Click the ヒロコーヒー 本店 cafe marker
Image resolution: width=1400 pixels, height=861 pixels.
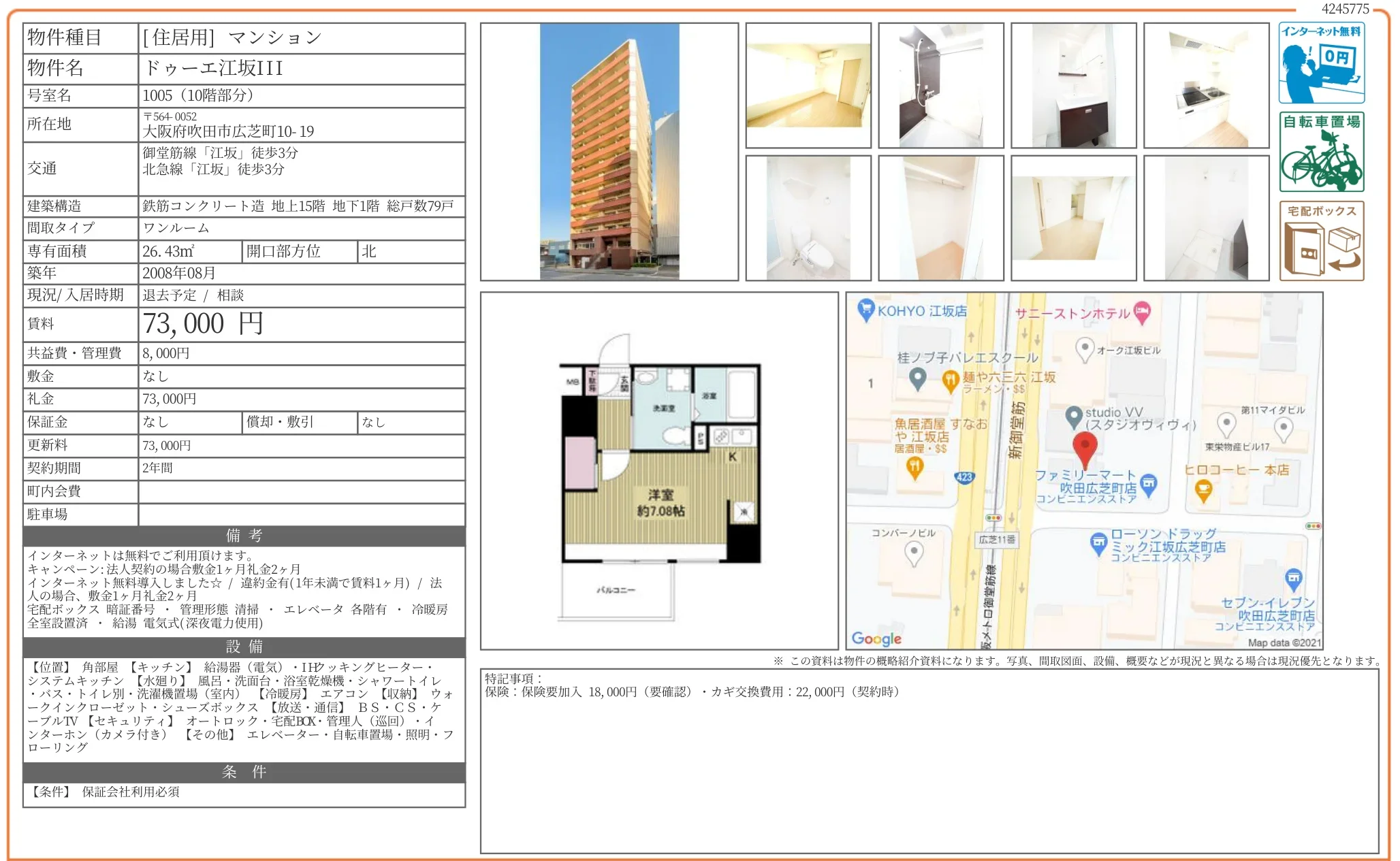click(1203, 489)
